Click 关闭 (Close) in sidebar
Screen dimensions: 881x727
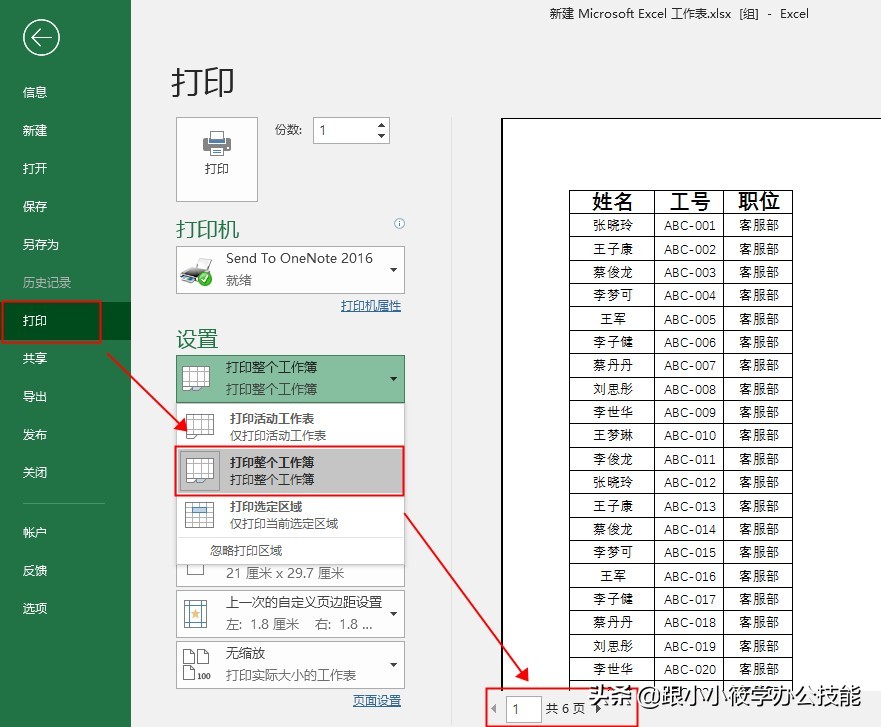35,472
